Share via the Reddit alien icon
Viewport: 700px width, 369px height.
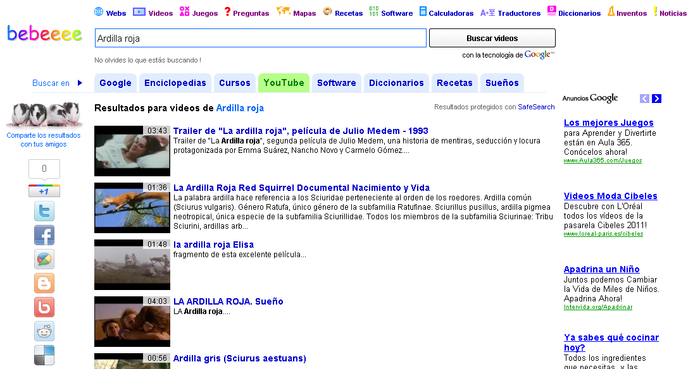click(x=44, y=332)
